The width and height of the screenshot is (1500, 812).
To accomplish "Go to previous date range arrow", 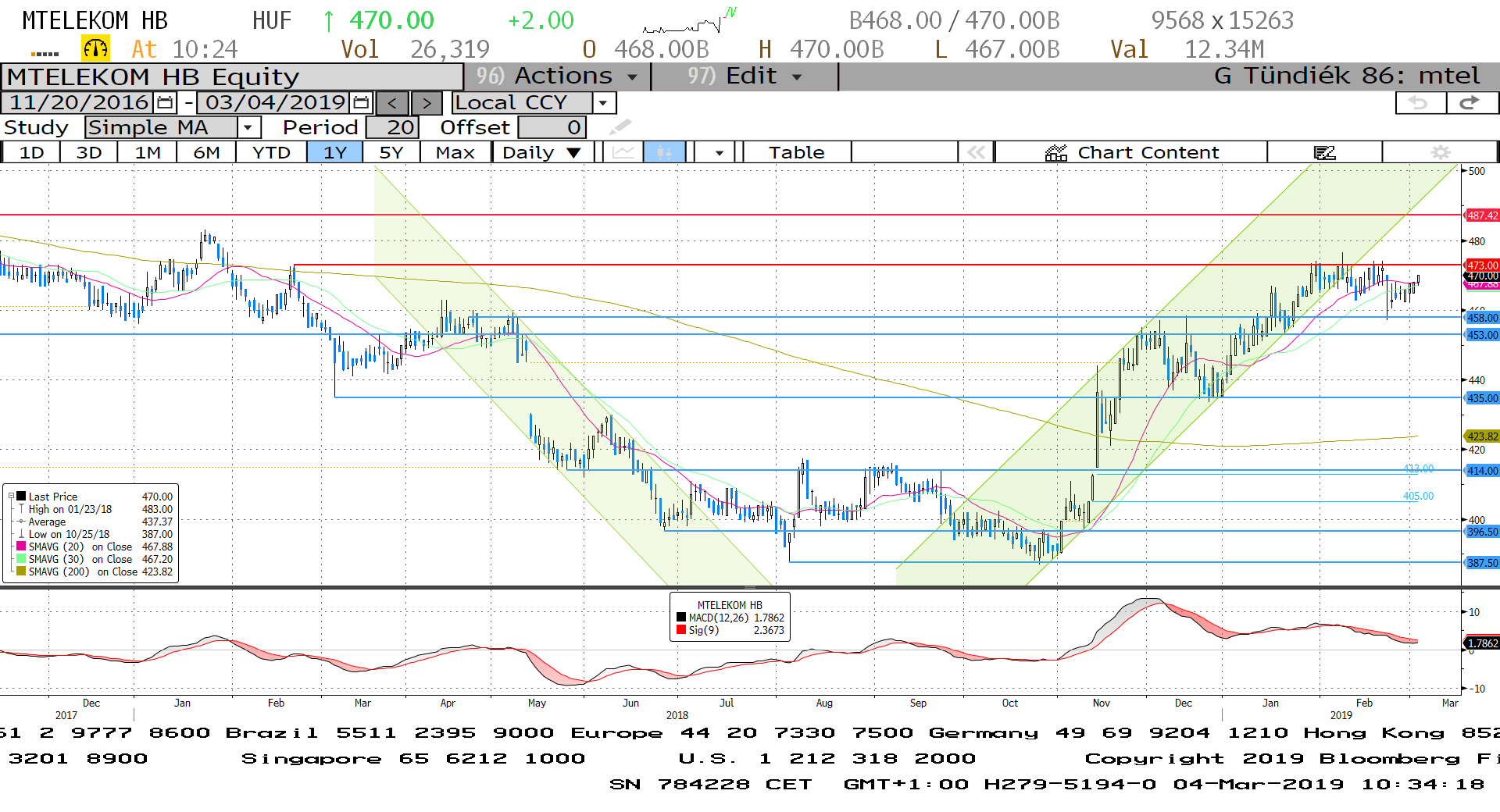I will pyautogui.click(x=392, y=103).
